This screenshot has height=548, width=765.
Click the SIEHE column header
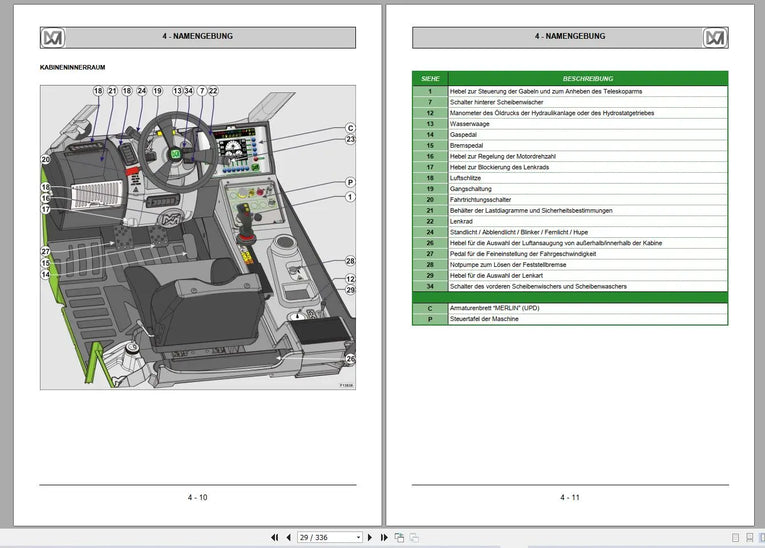point(430,79)
